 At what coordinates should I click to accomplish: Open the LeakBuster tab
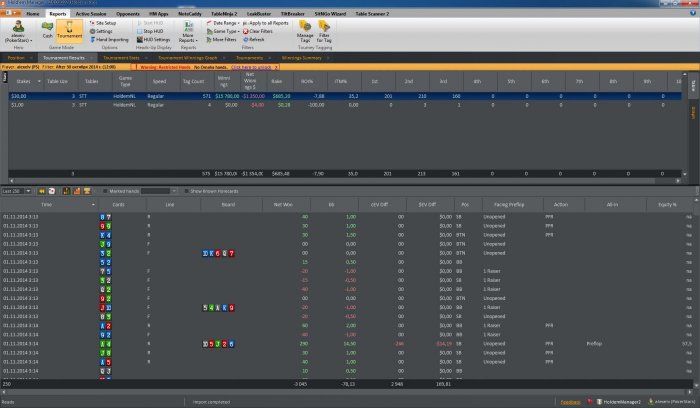pyautogui.click(x=259, y=14)
